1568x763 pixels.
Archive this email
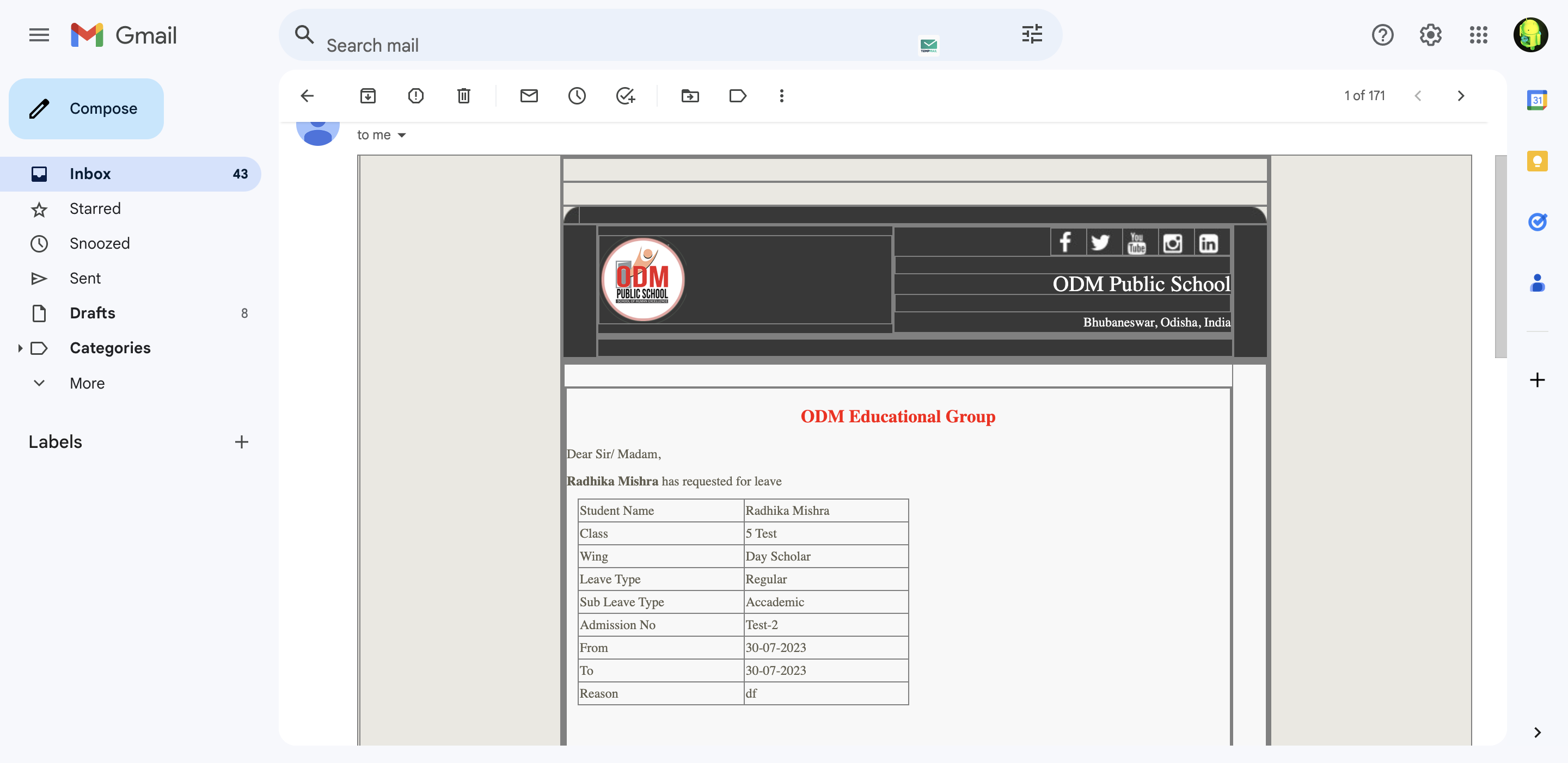click(367, 96)
